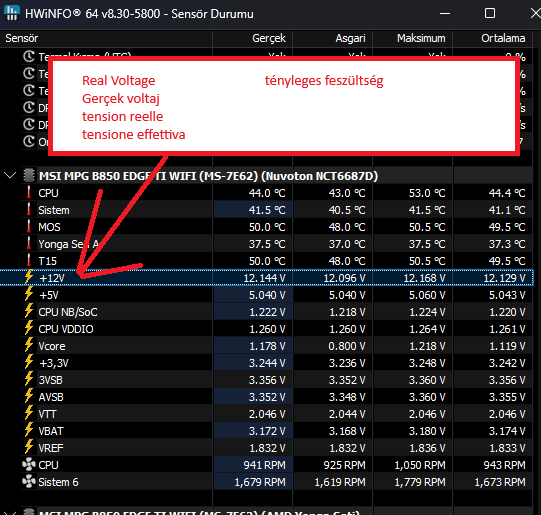The height and width of the screenshot is (515, 541).
Task: Click the fan icon beside CPU RPM row
Action: (x=29, y=465)
